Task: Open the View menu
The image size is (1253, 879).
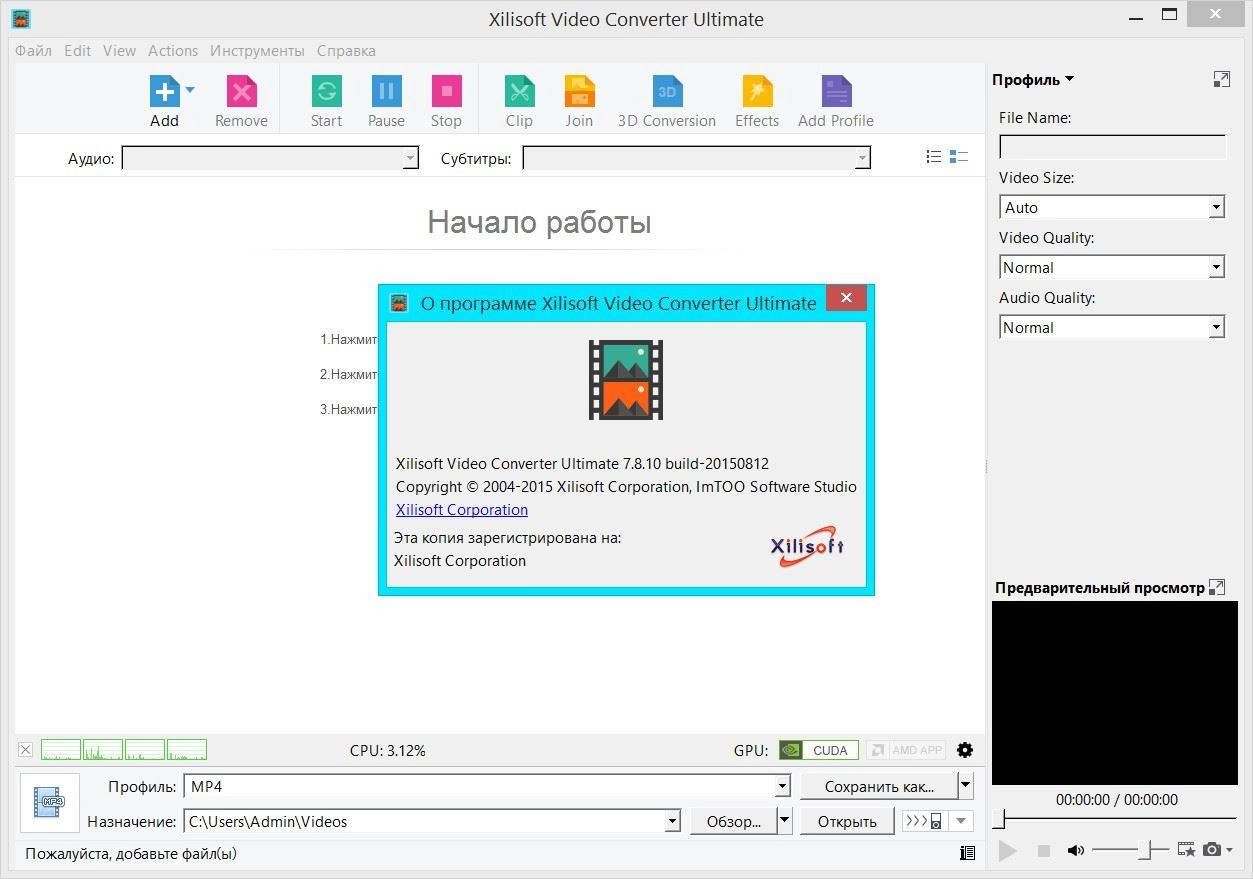Action: 119,51
